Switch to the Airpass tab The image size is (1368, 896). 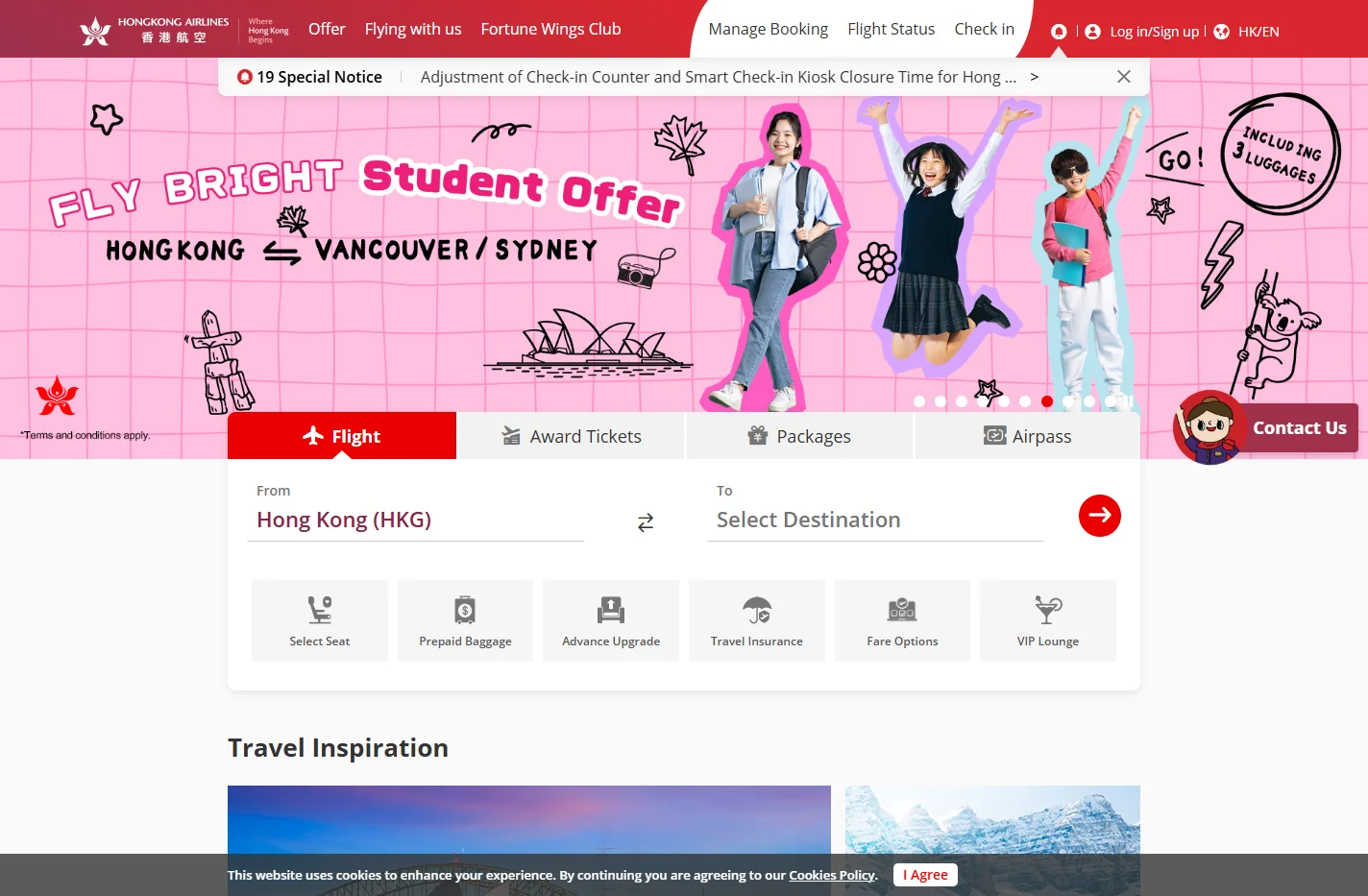1028,436
